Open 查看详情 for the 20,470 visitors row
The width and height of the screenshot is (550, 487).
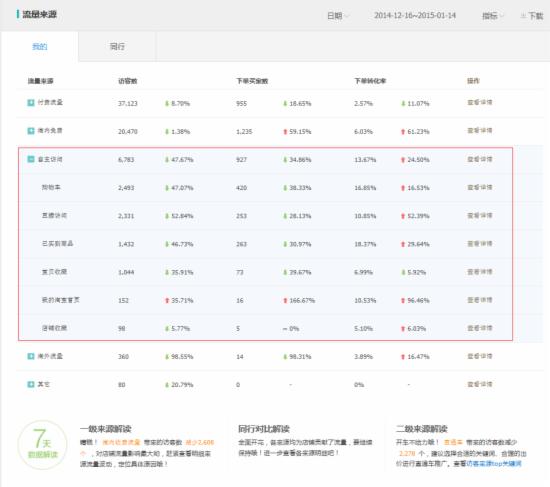[479, 131]
